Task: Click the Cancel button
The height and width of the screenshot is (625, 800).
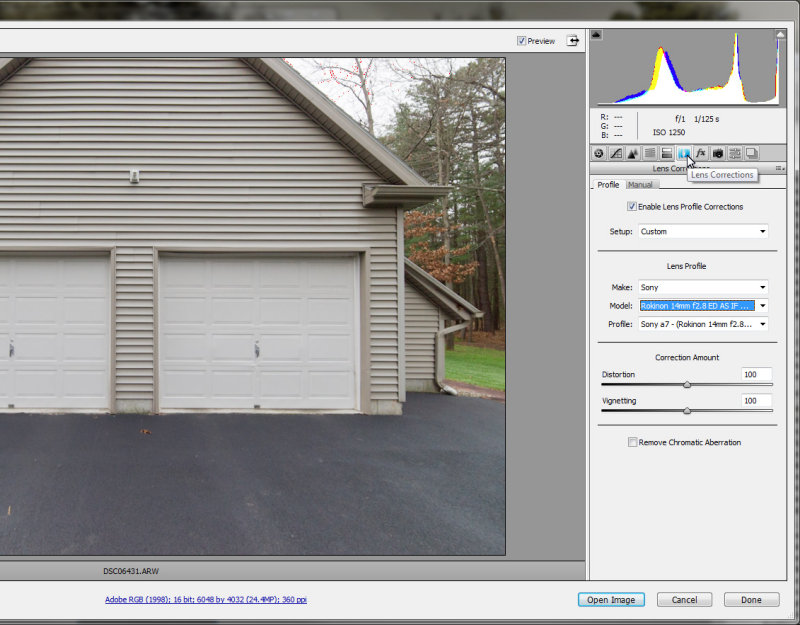Action: (x=684, y=599)
